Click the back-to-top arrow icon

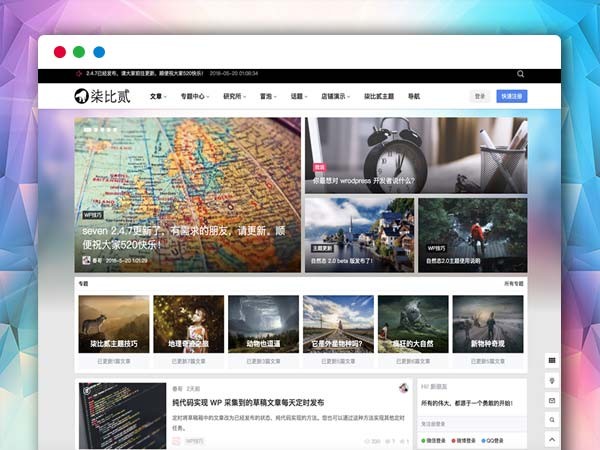(x=551, y=439)
